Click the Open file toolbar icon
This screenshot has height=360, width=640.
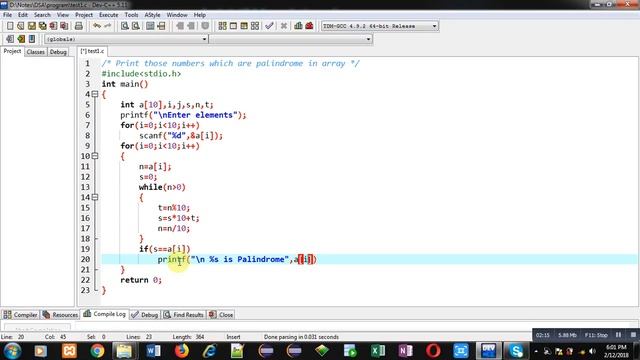pyautogui.click(x=20, y=26)
